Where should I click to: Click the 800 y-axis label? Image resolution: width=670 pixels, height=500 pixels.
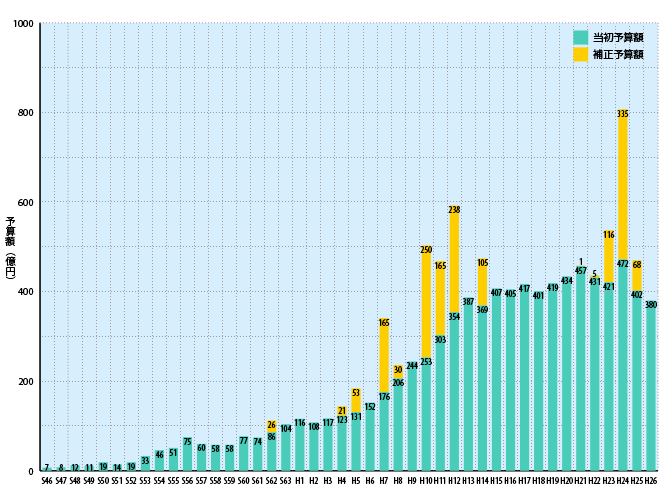(25, 113)
